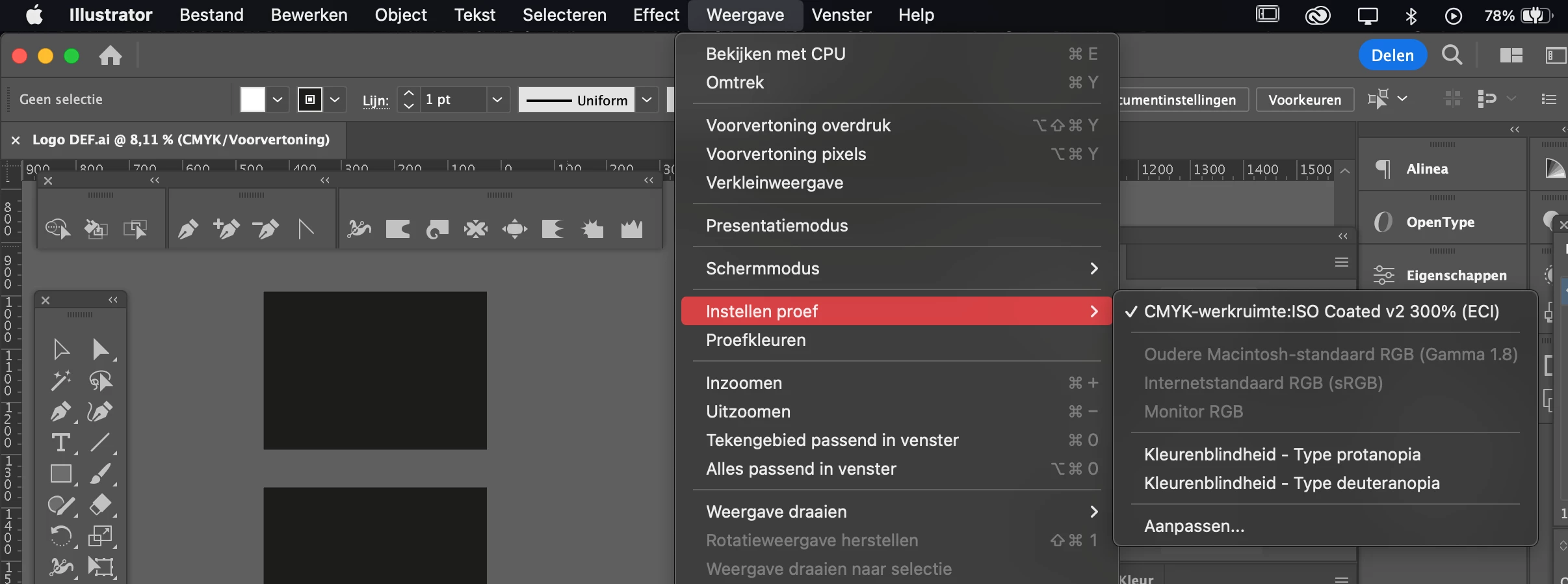Open the Alinea panel
This screenshot has width=1568, height=584.
[x=1442, y=169]
